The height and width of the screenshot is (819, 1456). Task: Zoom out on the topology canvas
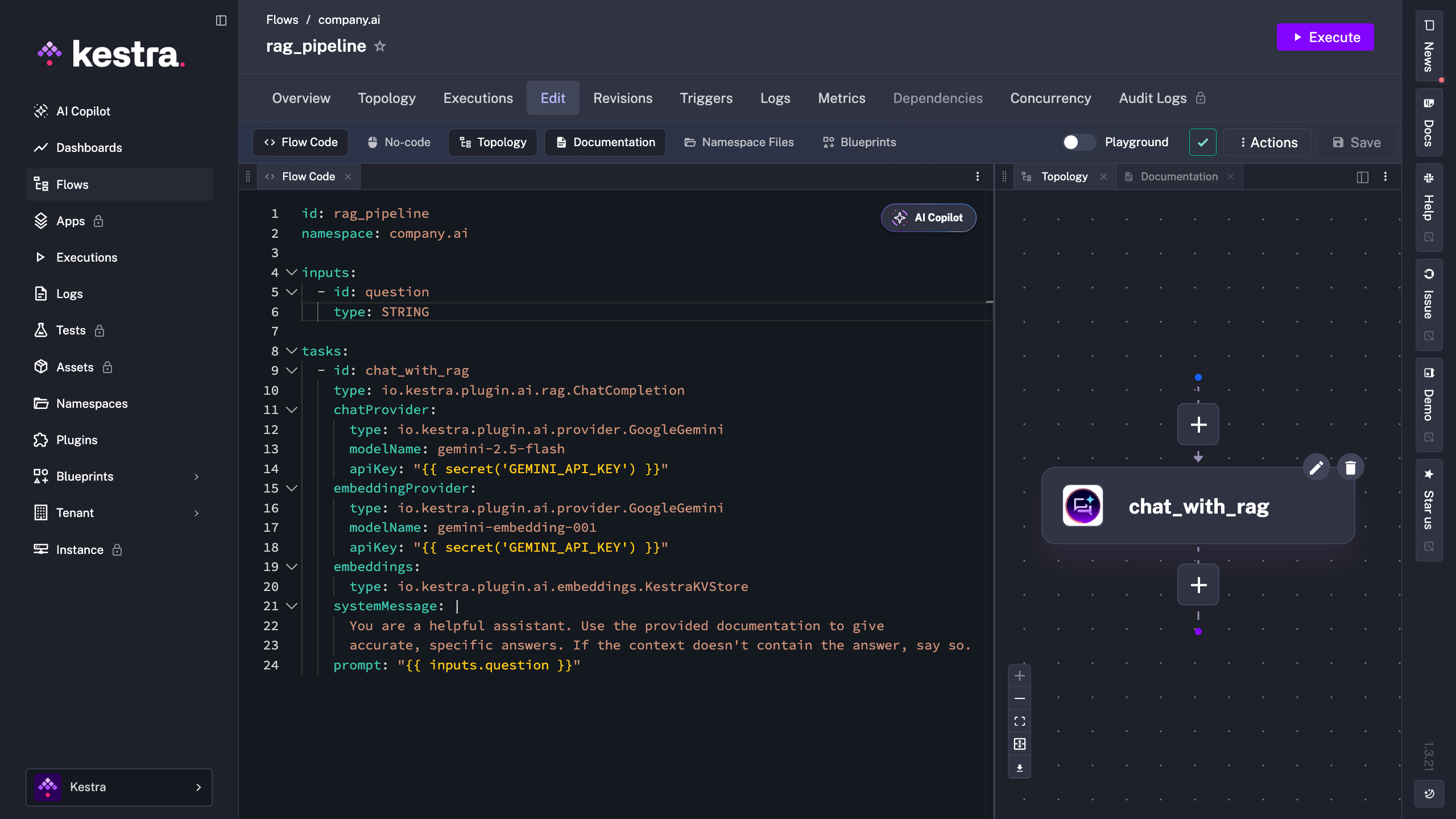pyautogui.click(x=1020, y=698)
